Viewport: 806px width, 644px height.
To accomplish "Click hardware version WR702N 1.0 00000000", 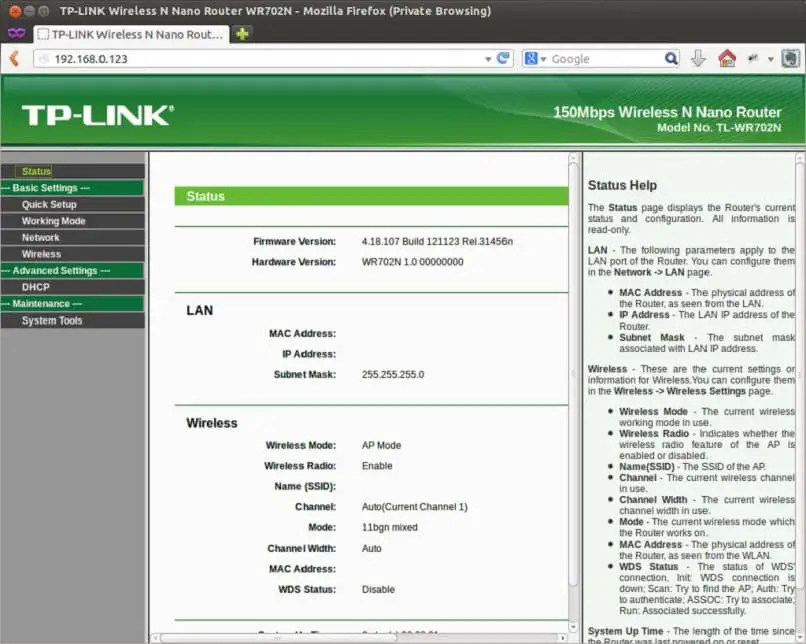I will click(x=412, y=262).
